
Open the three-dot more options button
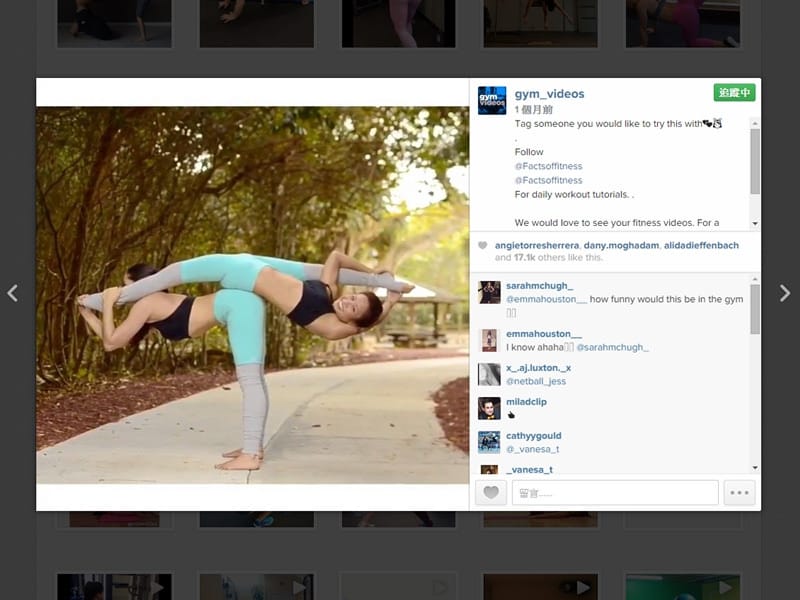pos(739,492)
